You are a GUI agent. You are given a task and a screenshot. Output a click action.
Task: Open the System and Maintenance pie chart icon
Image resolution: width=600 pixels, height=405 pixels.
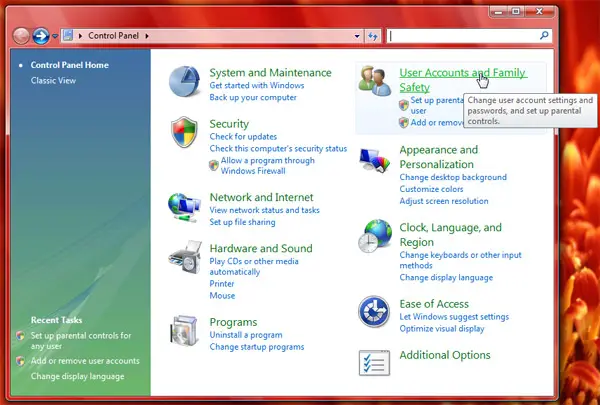(184, 81)
